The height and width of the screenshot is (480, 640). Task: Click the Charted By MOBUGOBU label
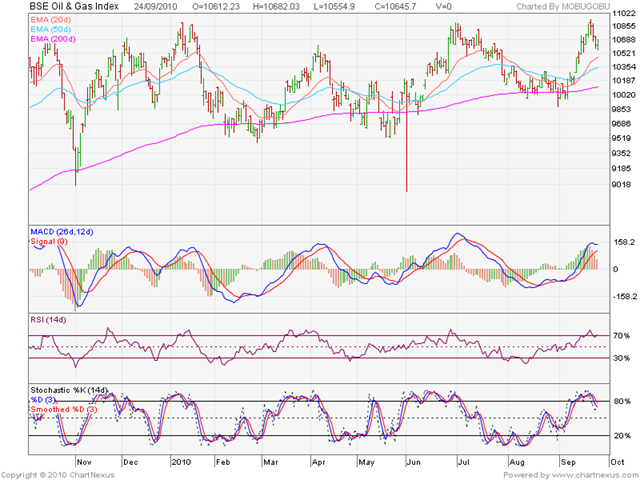[563, 7]
